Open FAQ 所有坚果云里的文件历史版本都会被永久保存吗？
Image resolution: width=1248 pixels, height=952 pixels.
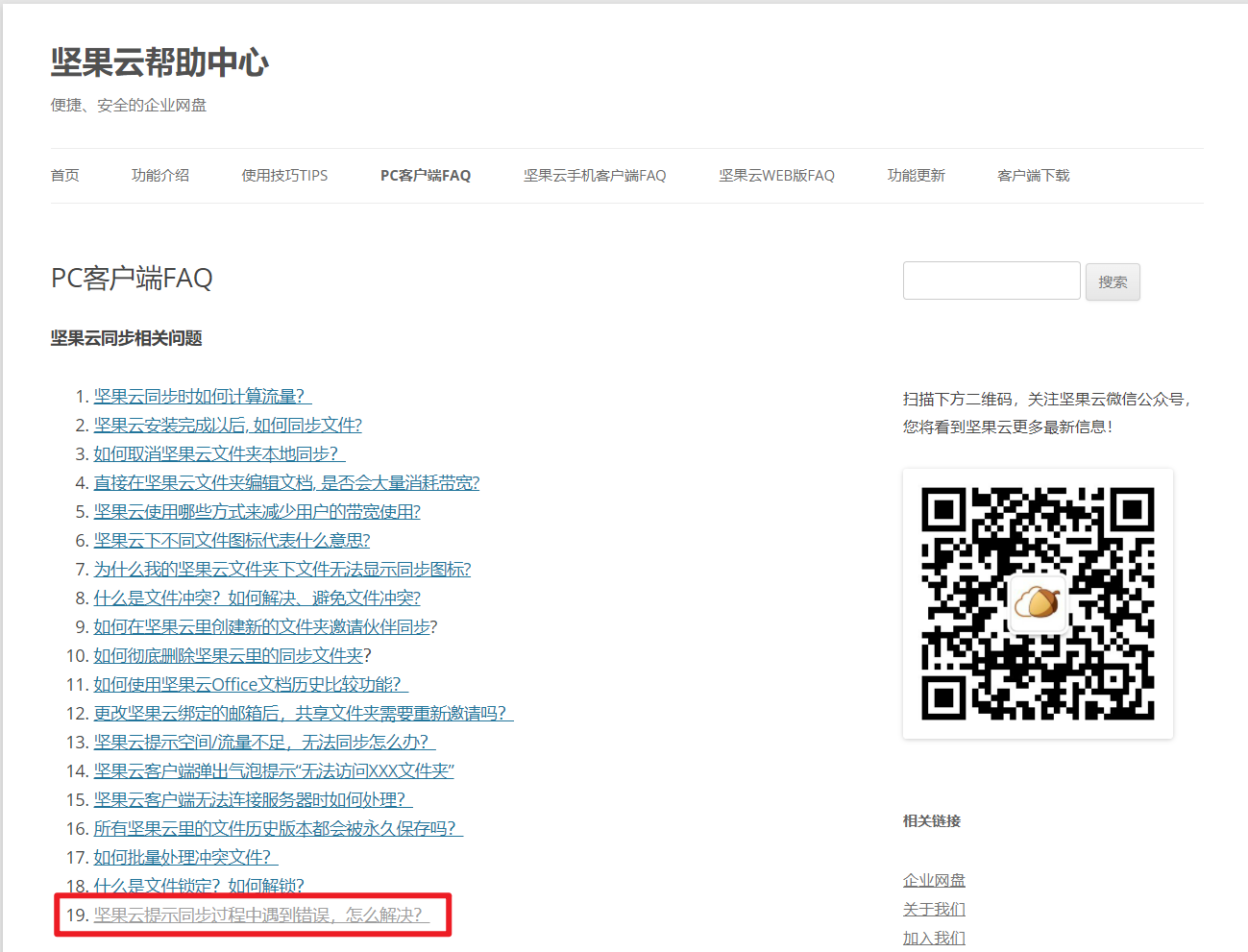(278, 828)
